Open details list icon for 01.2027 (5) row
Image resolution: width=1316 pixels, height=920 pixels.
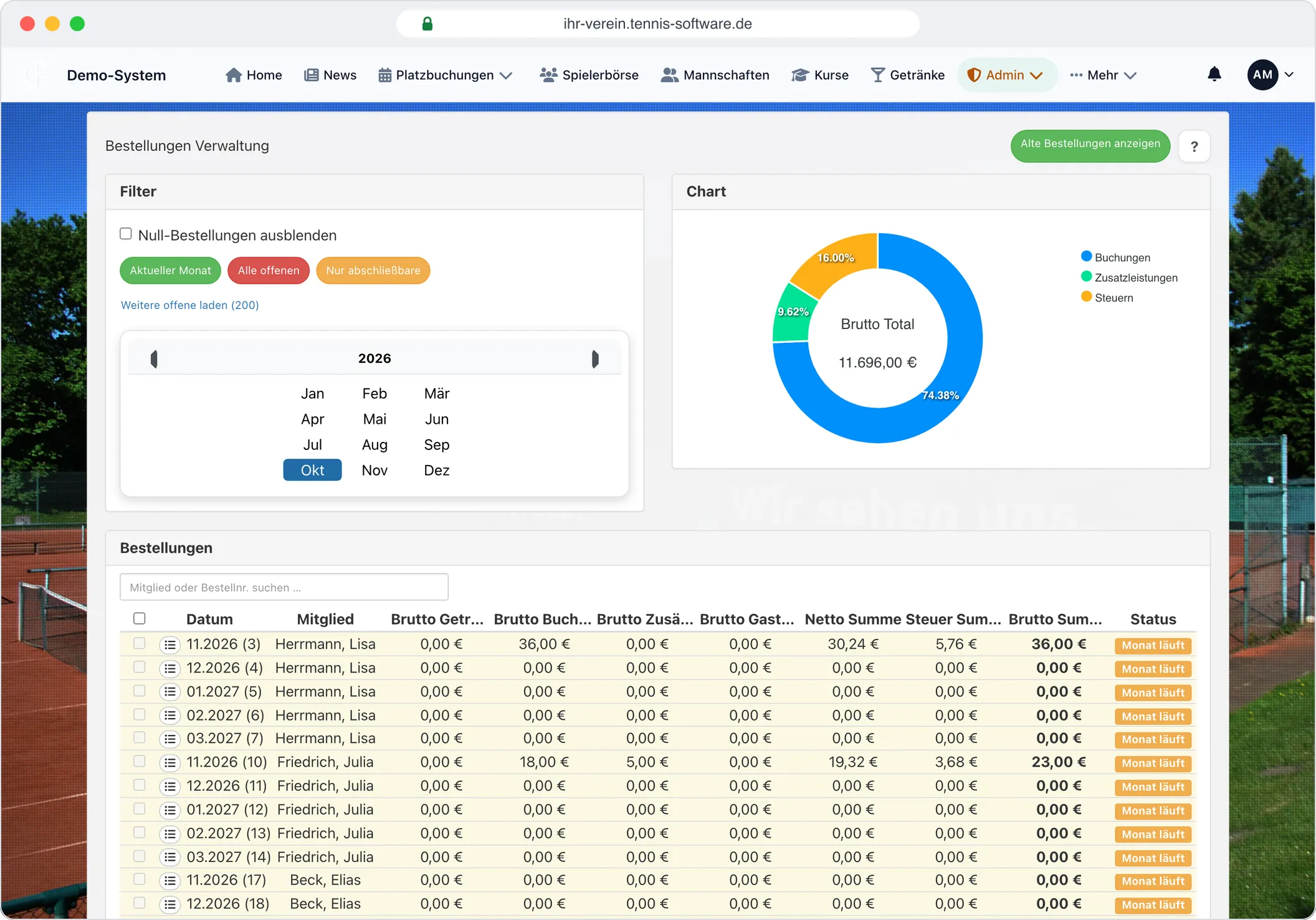(x=169, y=692)
